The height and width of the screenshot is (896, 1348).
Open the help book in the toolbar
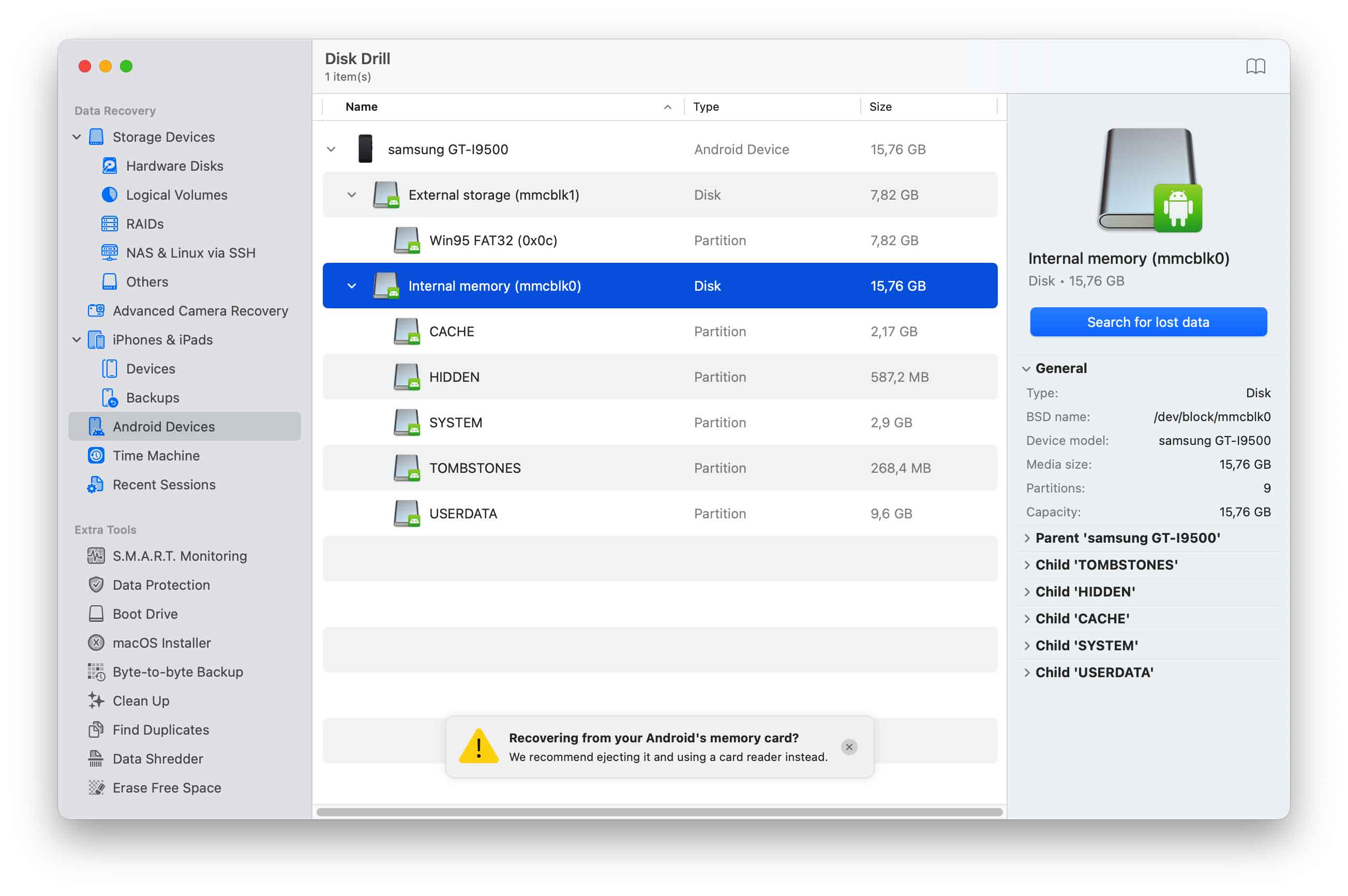(1256, 66)
